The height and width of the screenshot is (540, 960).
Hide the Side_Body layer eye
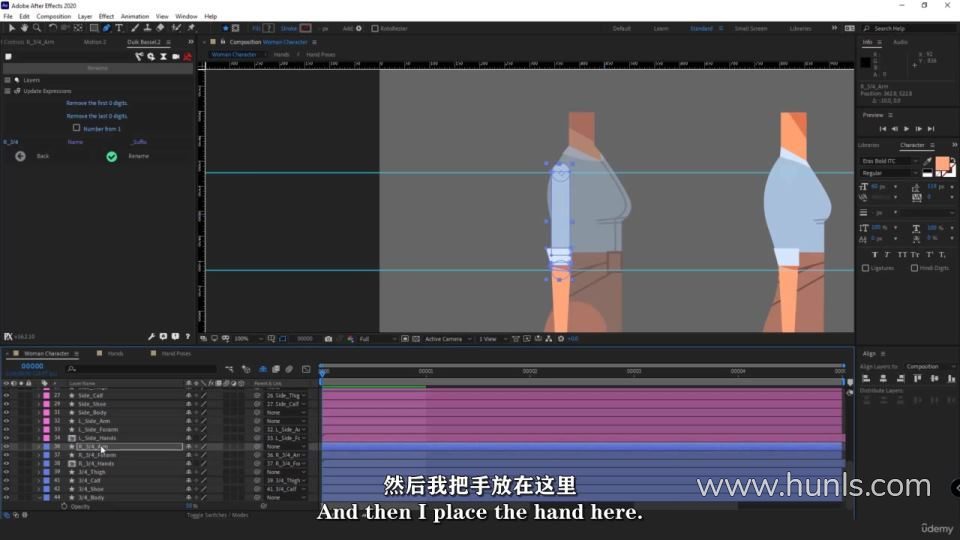(6, 413)
